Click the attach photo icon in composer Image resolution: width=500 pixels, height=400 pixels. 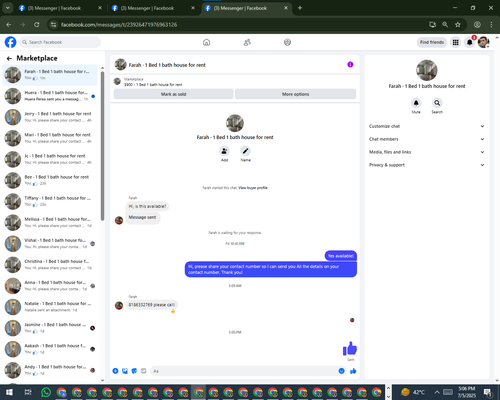(125, 371)
